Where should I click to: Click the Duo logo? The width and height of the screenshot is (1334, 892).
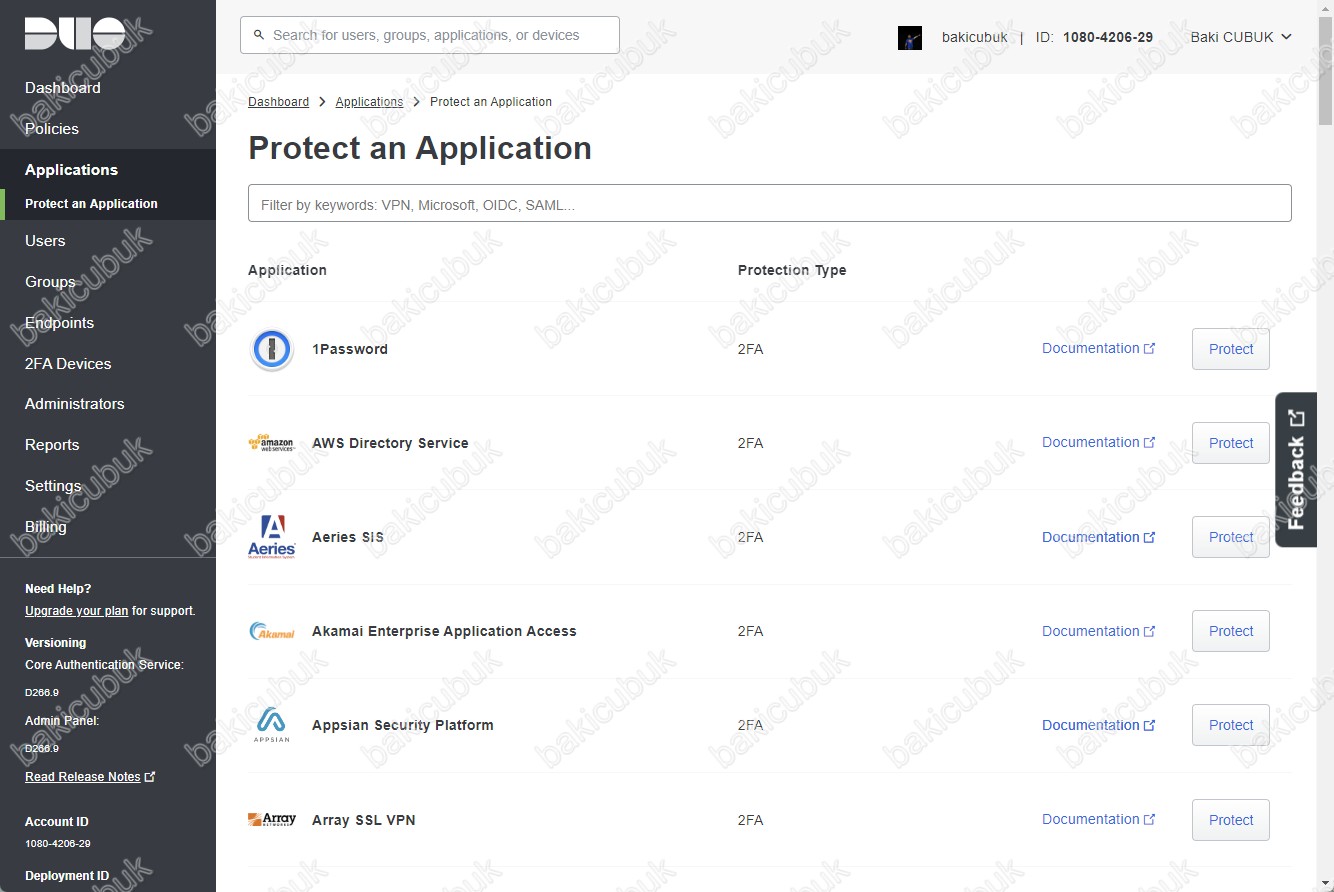(x=75, y=35)
